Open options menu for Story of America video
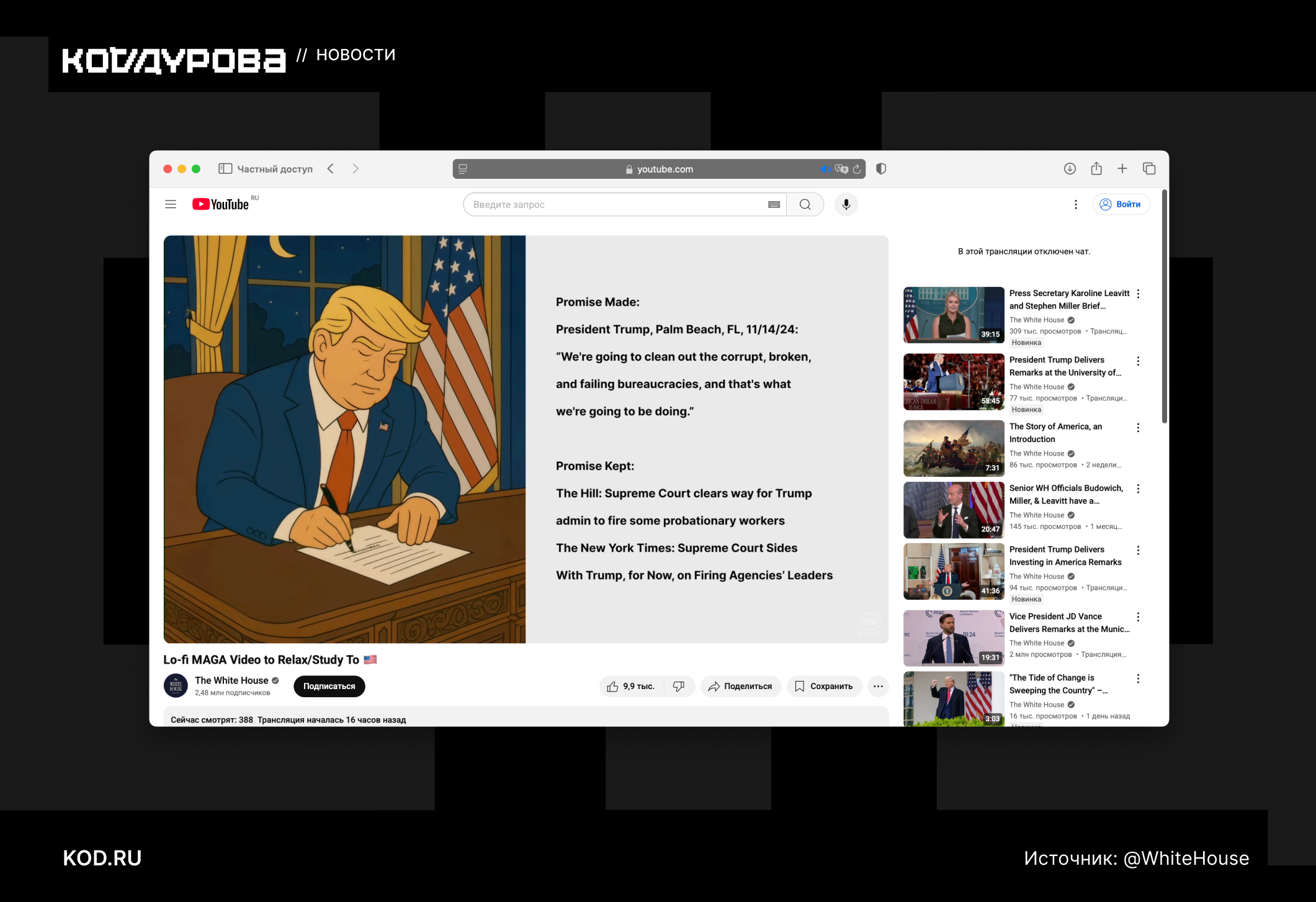 1138,428
